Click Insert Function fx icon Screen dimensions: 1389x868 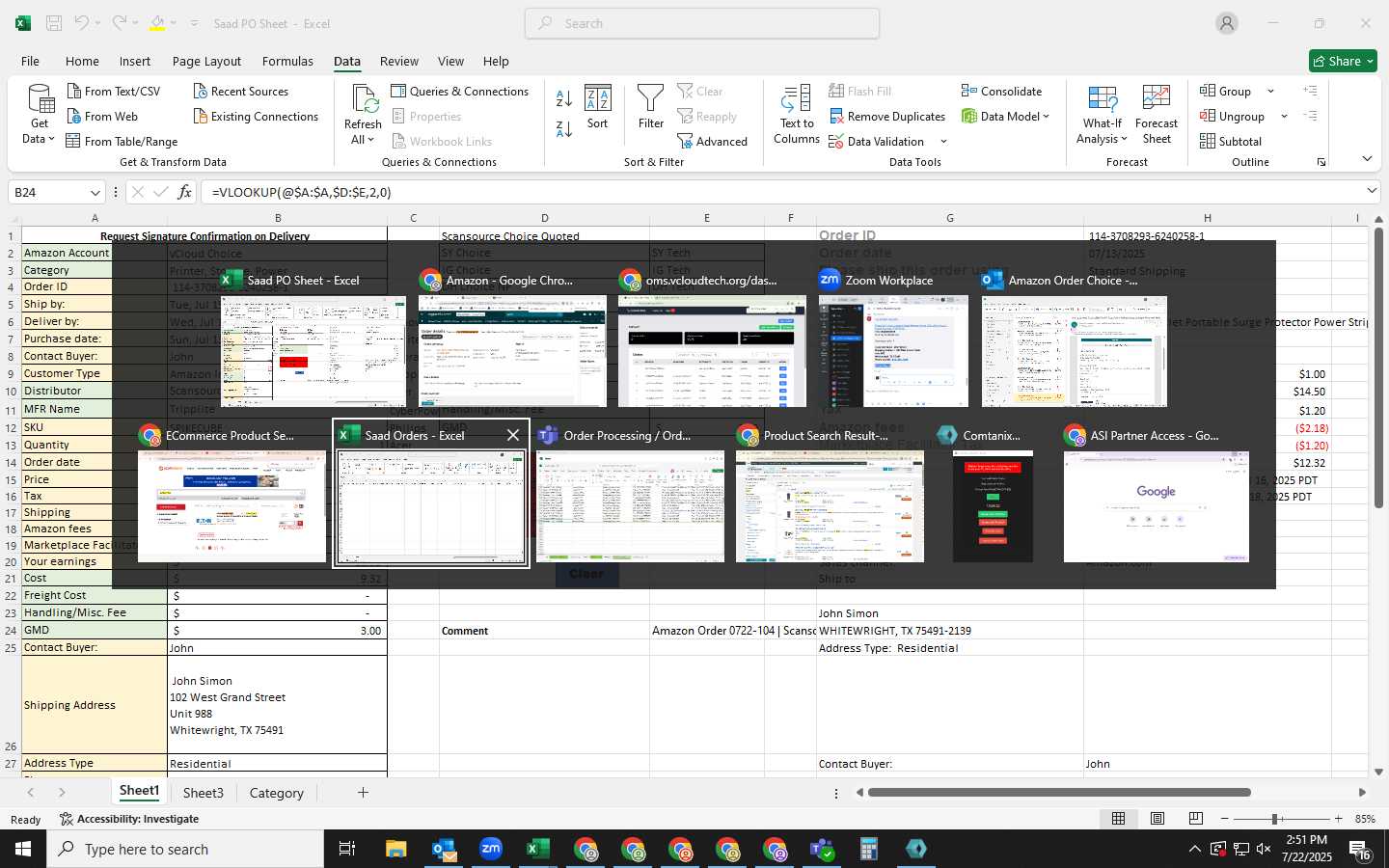184,192
